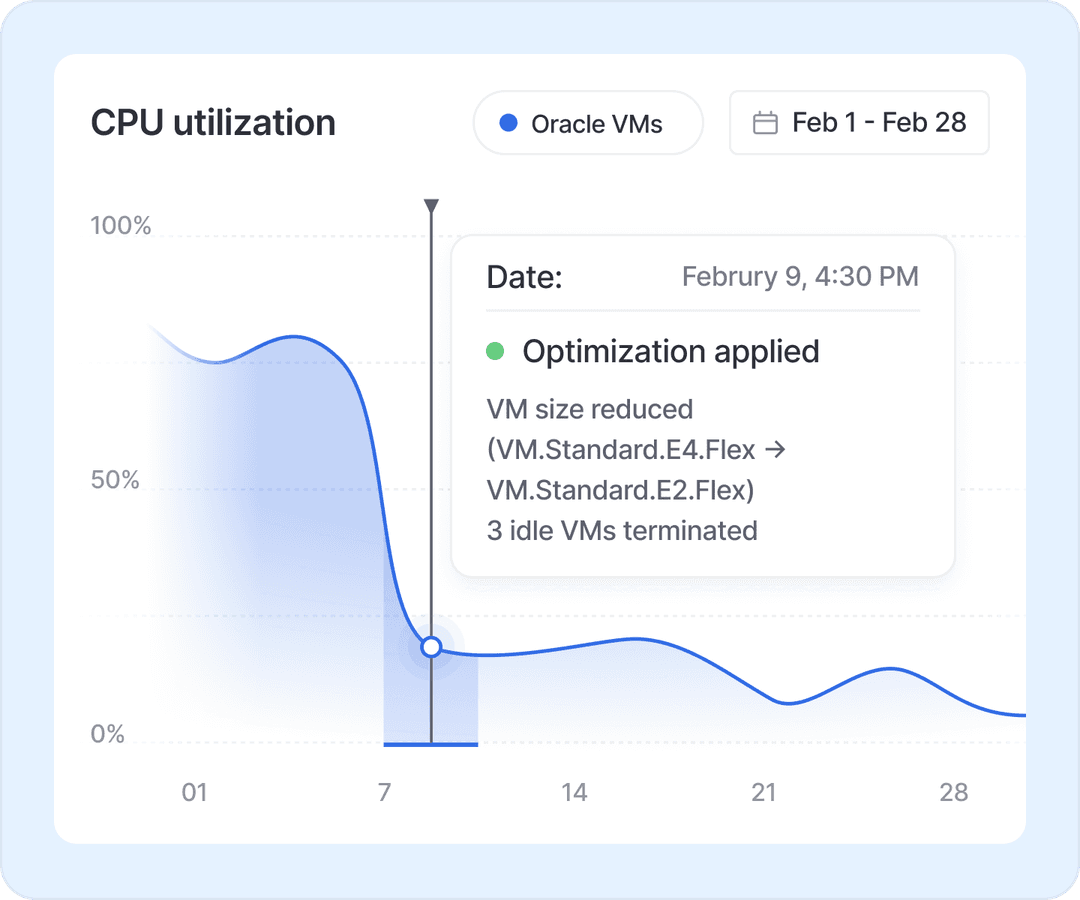Select the 21 tick on the date axis

click(x=764, y=793)
